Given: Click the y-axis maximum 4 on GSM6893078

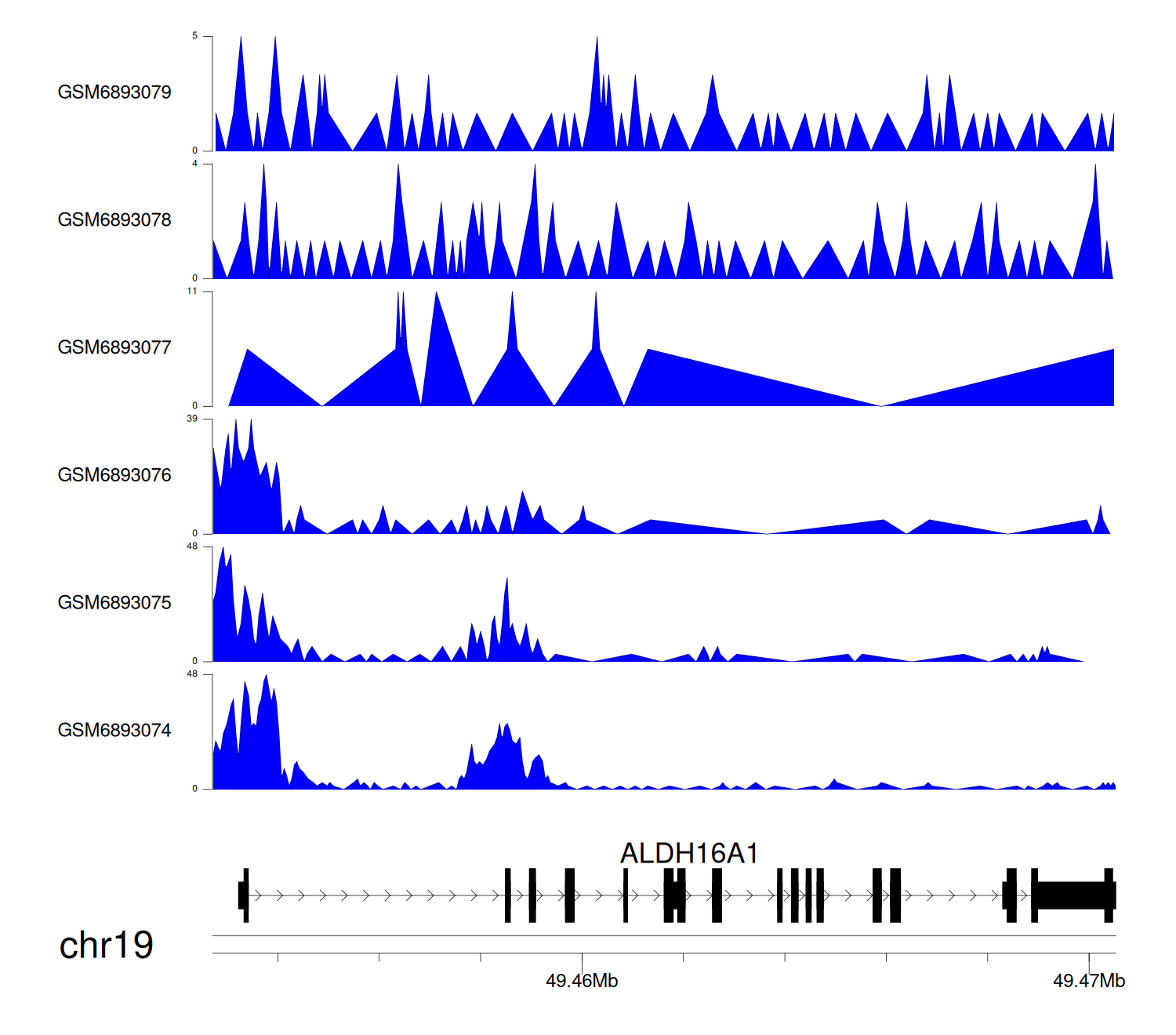Looking at the screenshot, I should [x=195, y=164].
